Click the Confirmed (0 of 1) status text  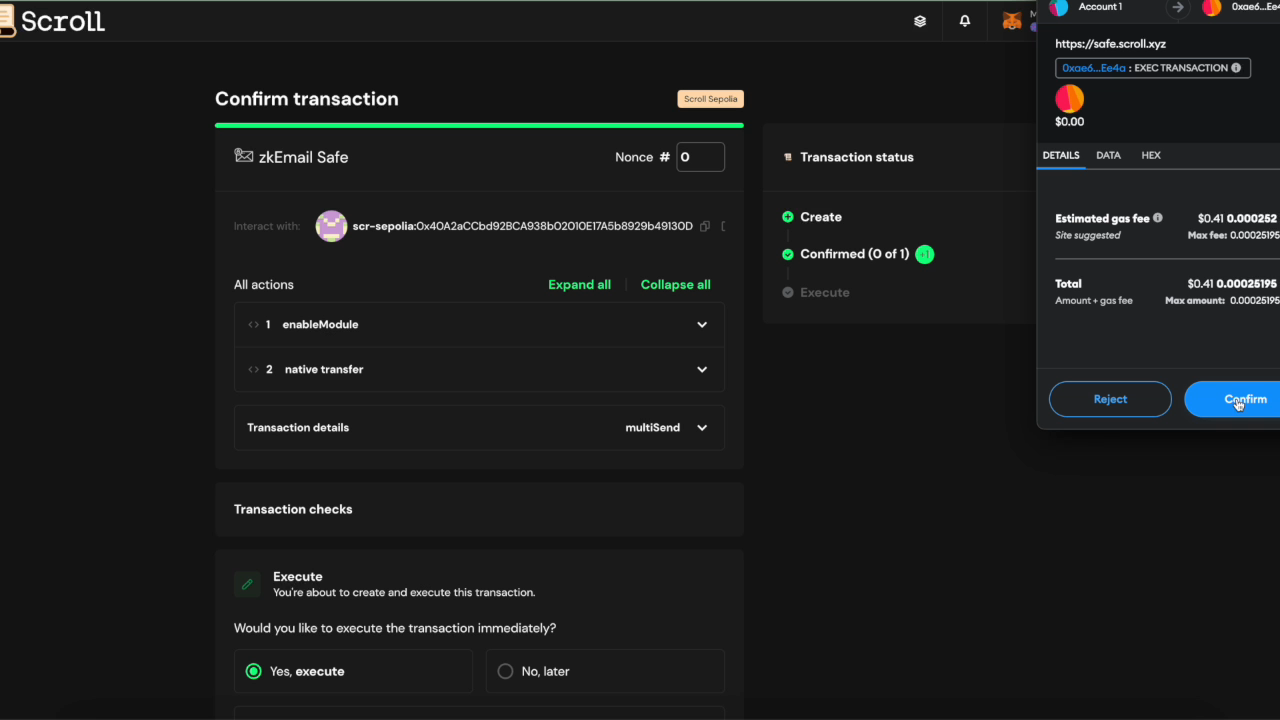click(x=854, y=254)
